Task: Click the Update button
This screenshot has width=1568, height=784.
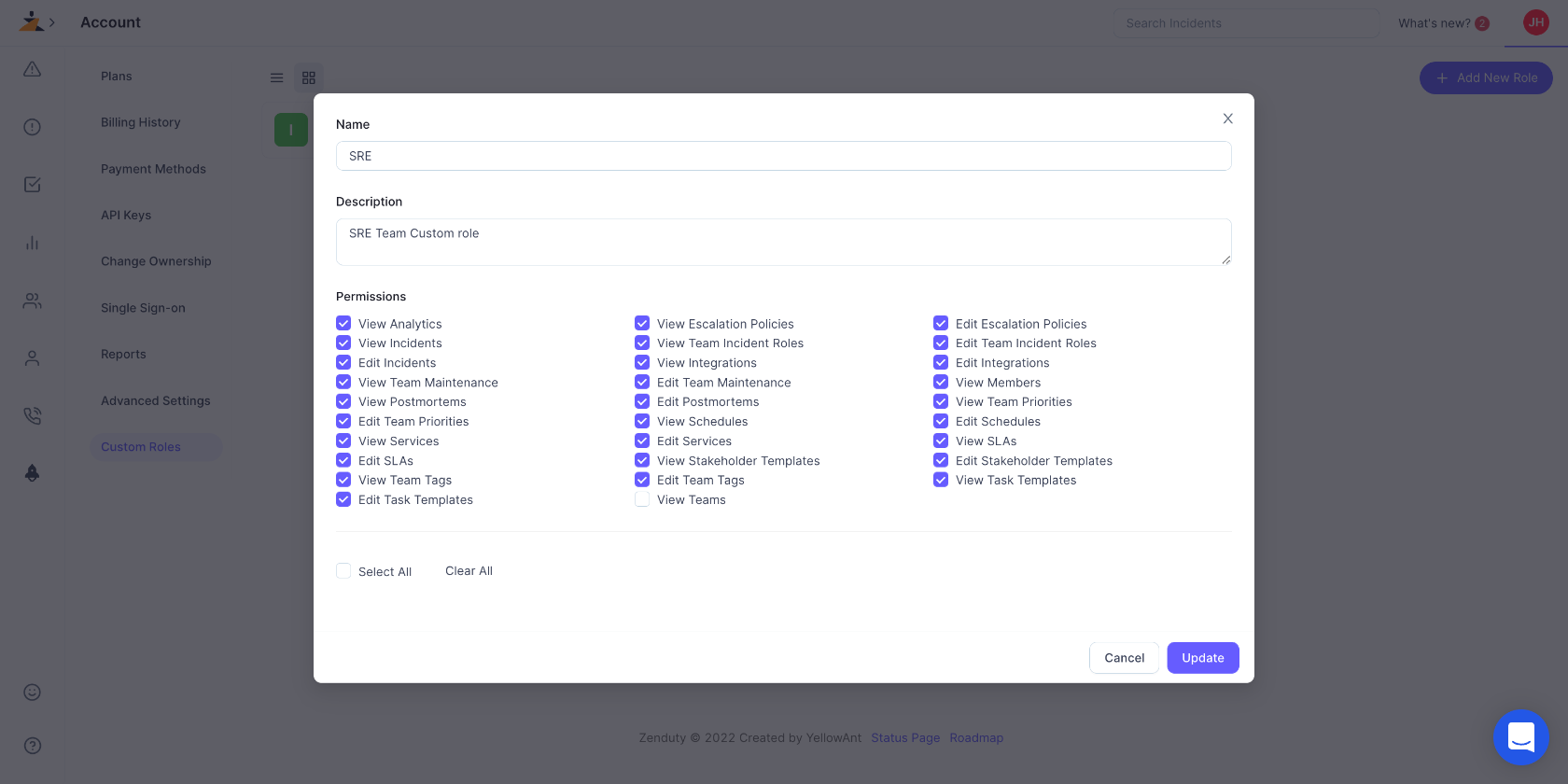Action: 1203,658
